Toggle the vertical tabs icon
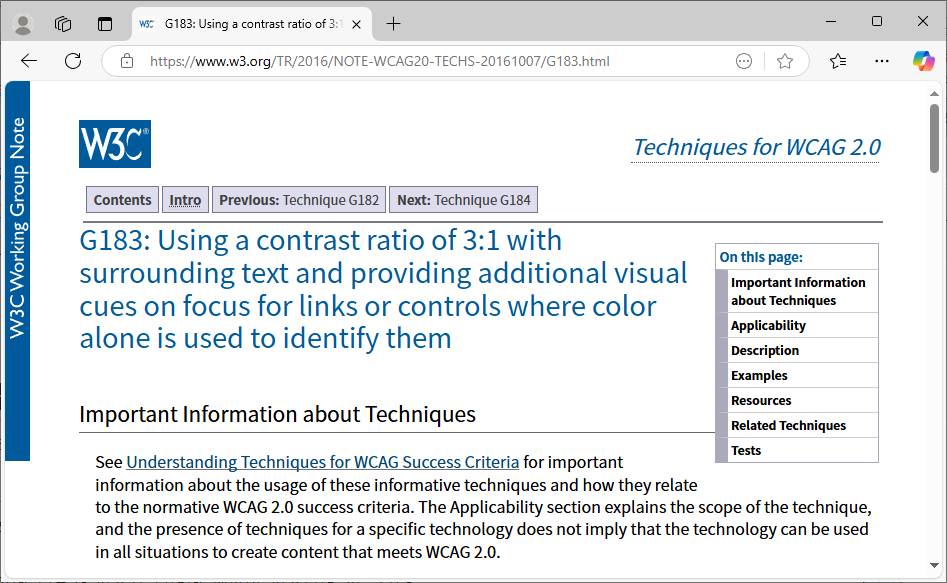 (x=105, y=24)
